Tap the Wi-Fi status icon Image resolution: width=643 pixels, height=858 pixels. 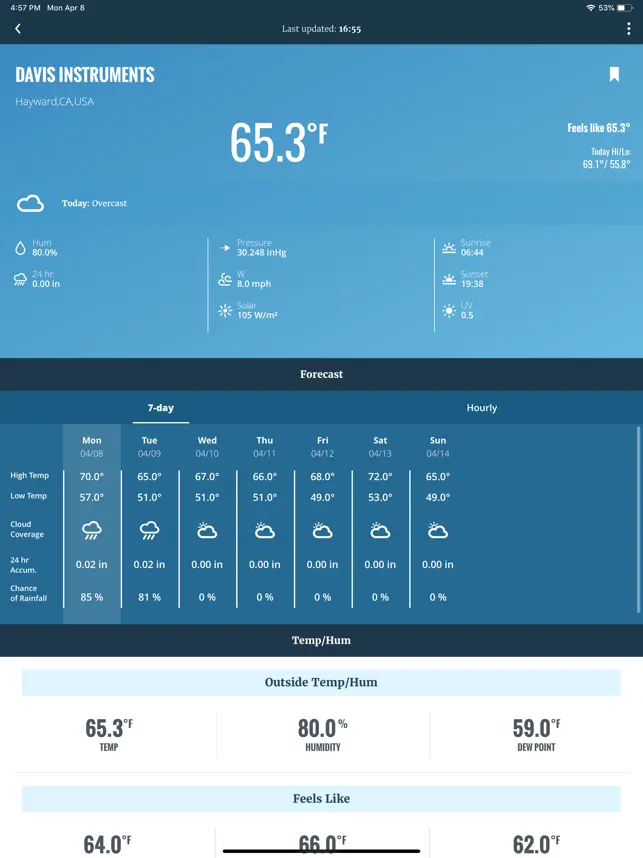pyautogui.click(x=590, y=8)
